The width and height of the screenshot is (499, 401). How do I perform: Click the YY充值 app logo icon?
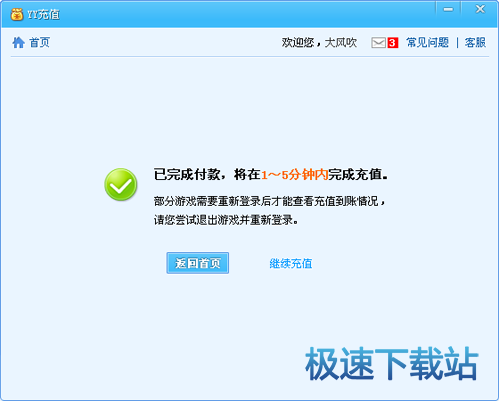click(17, 14)
